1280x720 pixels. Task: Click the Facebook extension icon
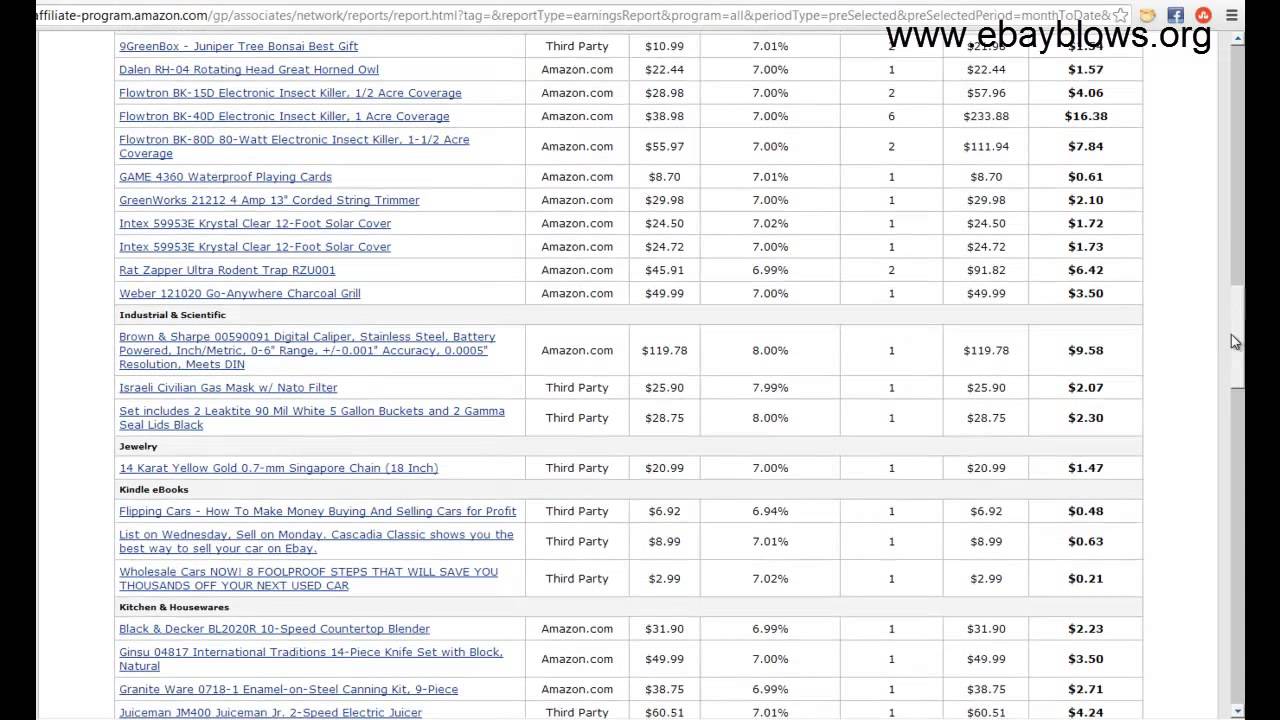point(1176,15)
